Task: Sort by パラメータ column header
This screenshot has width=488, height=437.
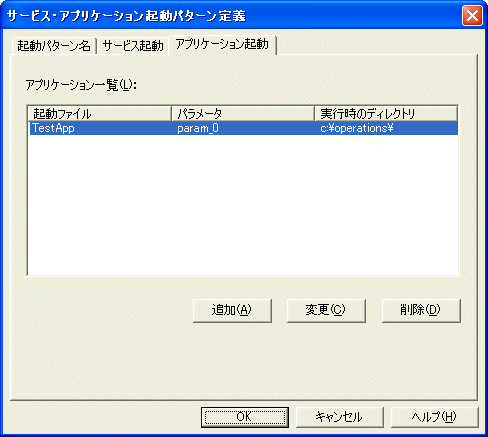Action: [x=243, y=114]
